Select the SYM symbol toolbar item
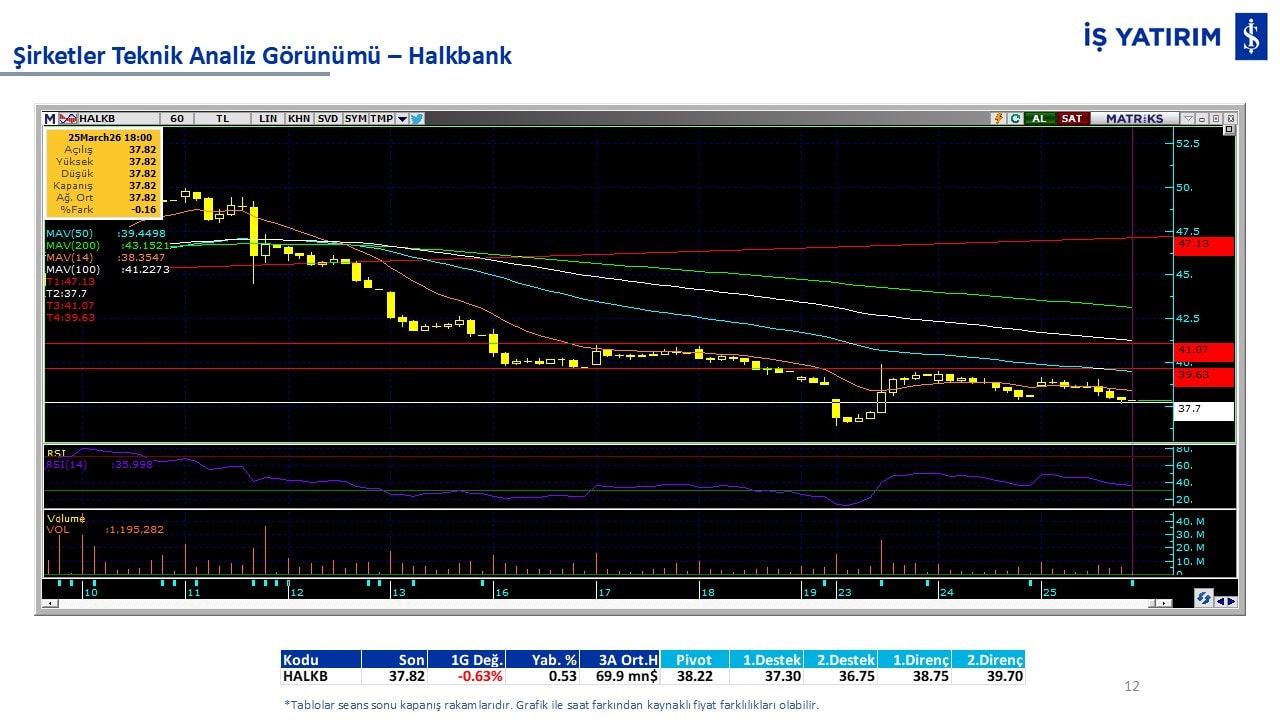 (x=355, y=118)
